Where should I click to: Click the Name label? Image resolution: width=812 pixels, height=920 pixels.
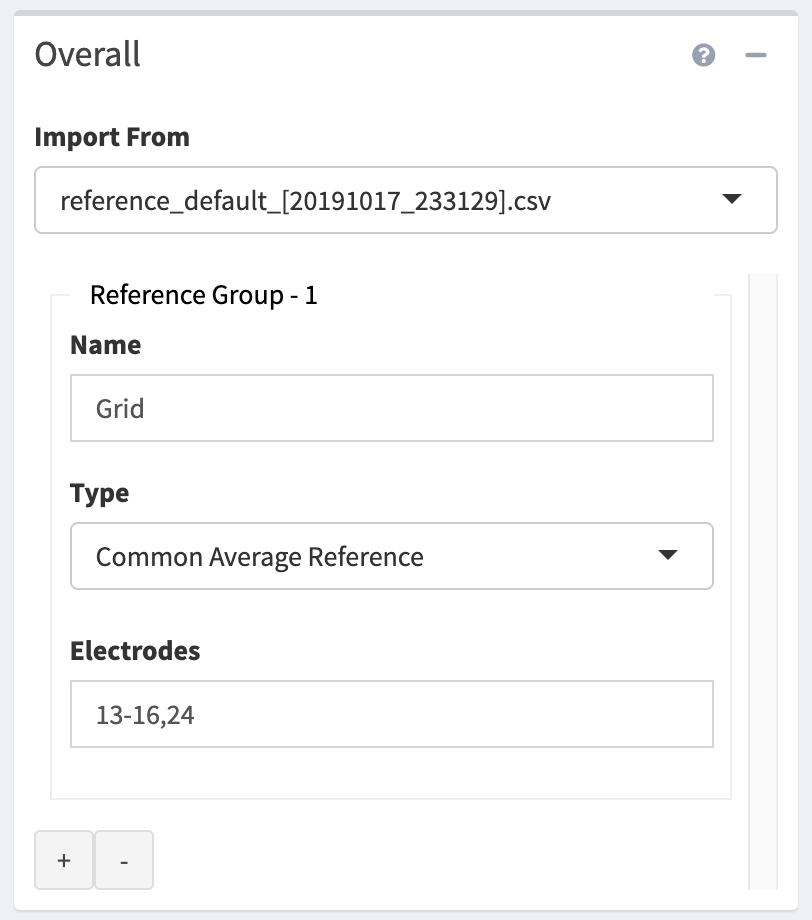106,345
